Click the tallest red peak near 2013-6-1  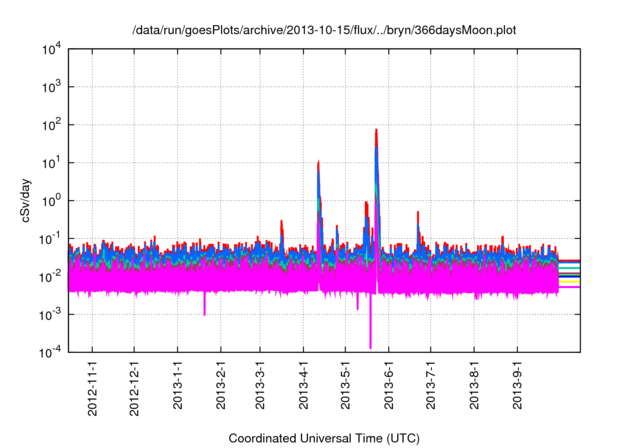376,131
